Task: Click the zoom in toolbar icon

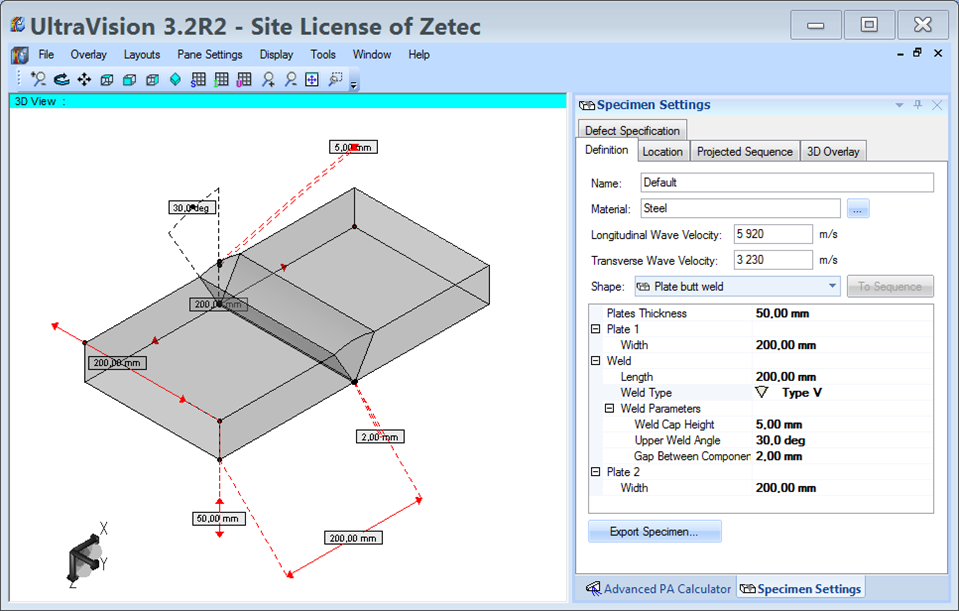Action: click(266, 79)
